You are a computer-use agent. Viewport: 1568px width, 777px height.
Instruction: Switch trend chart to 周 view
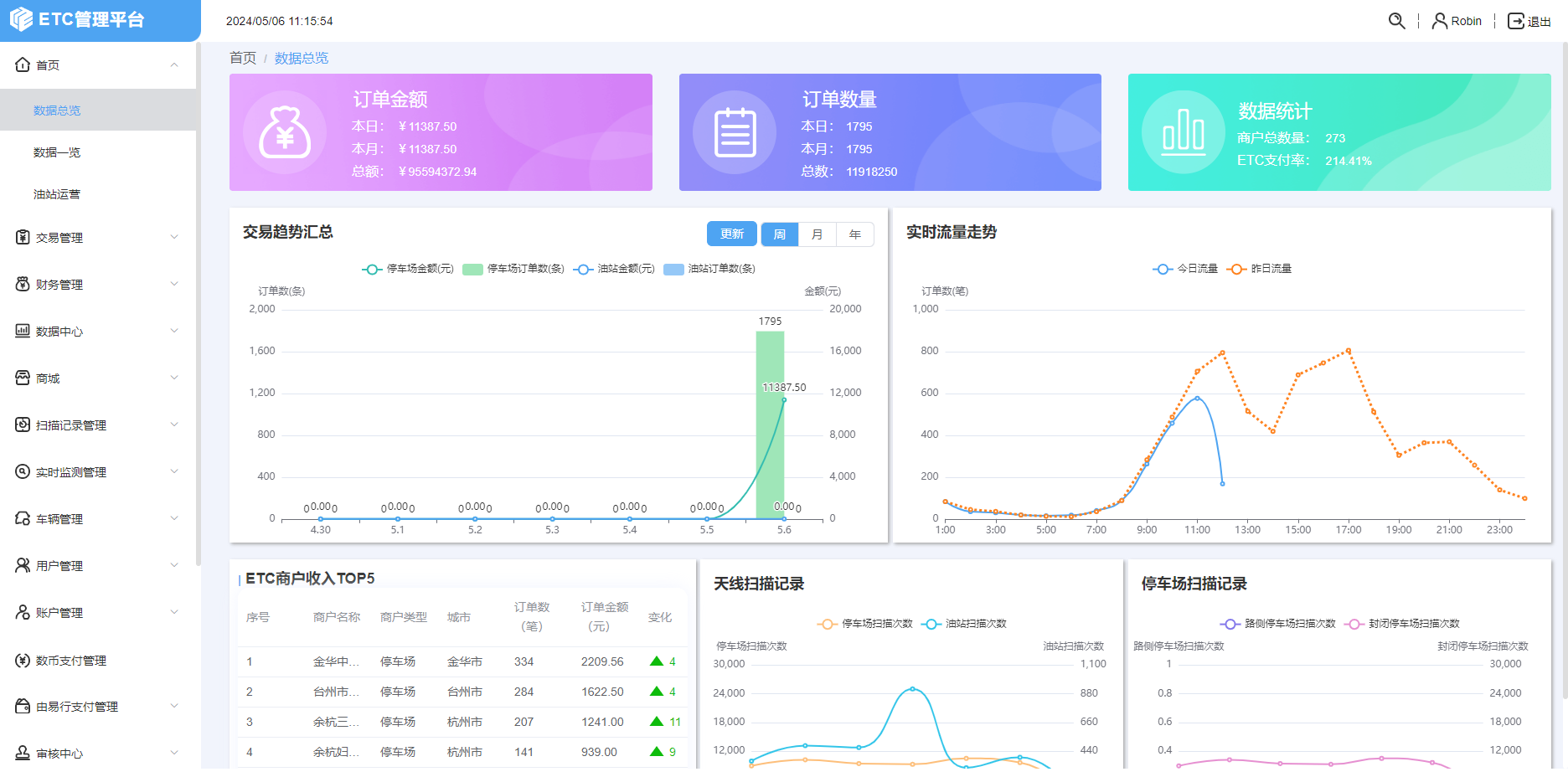click(780, 234)
